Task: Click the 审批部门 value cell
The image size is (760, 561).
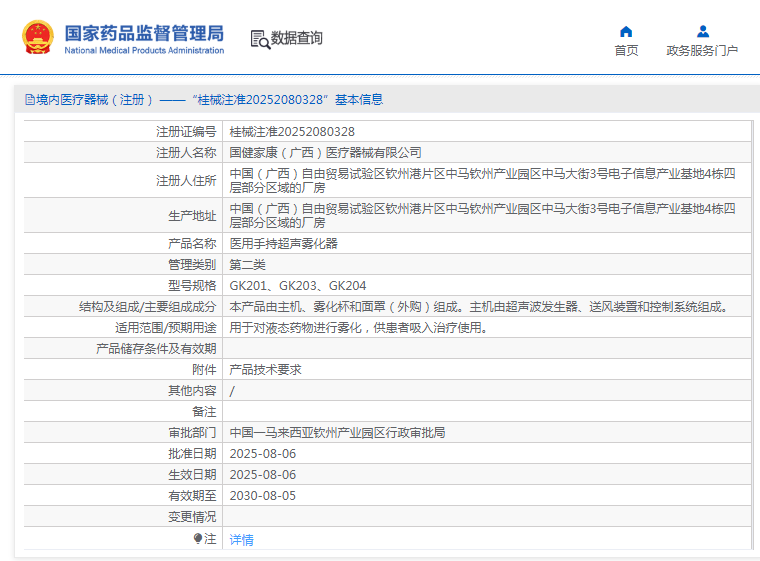Action: point(337,433)
